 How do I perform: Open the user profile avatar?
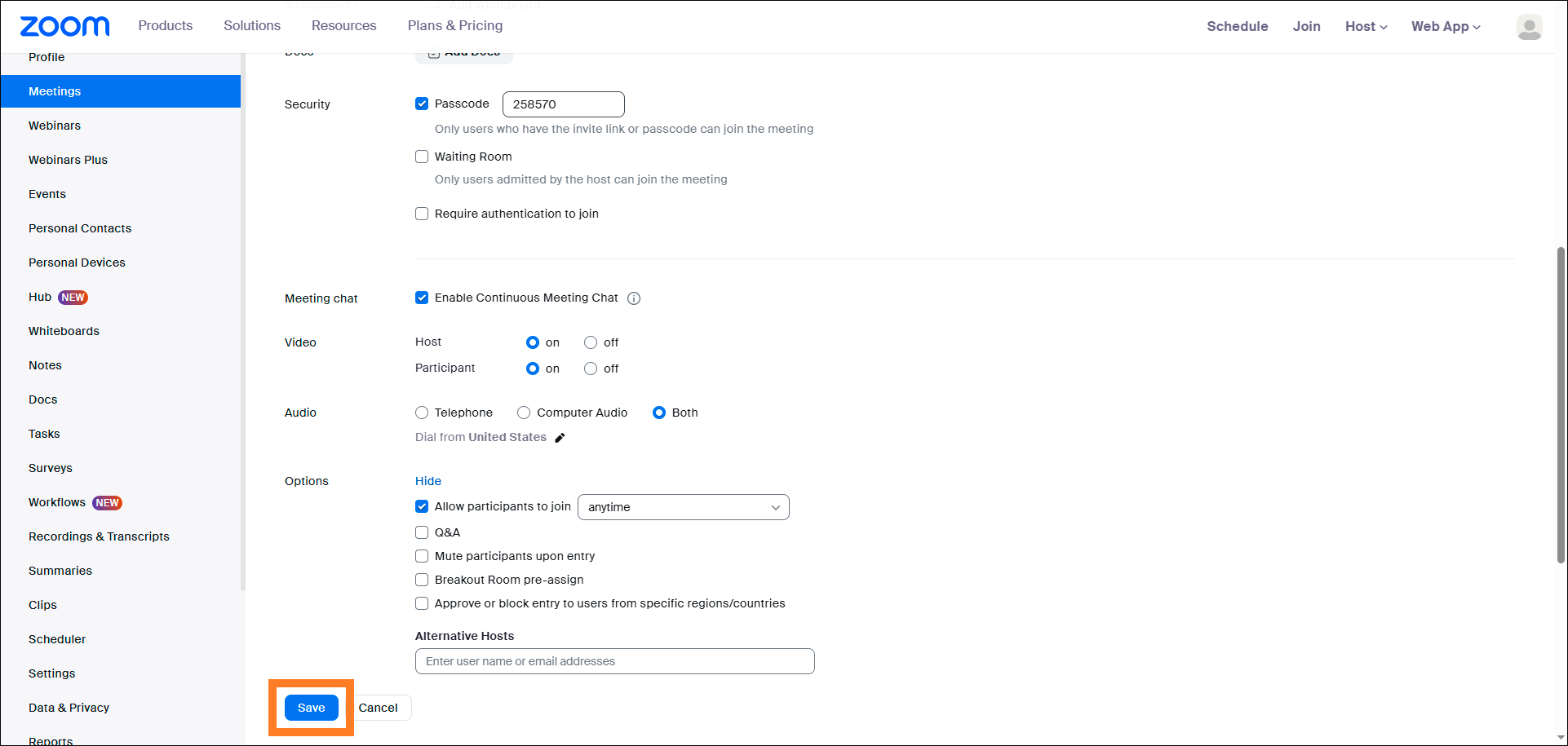[1529, 27]
